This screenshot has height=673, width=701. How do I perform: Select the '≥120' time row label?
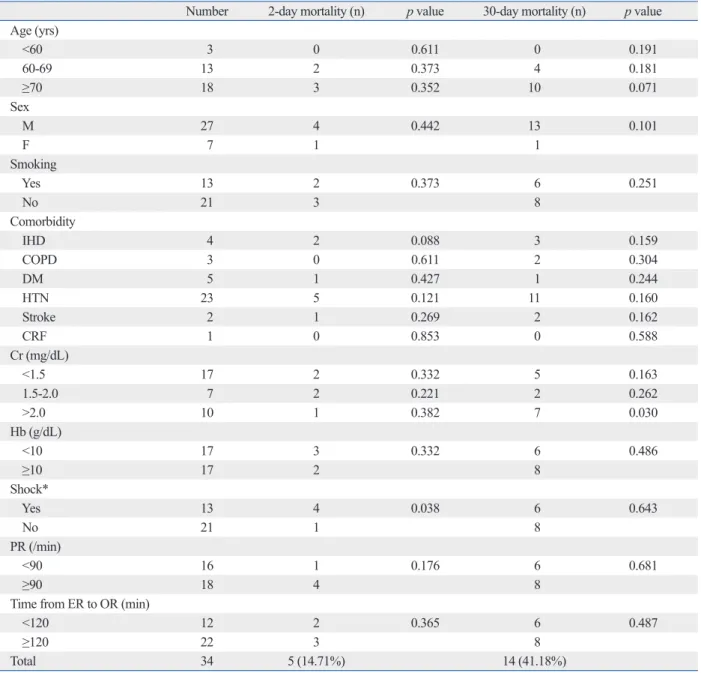point(35,642)
